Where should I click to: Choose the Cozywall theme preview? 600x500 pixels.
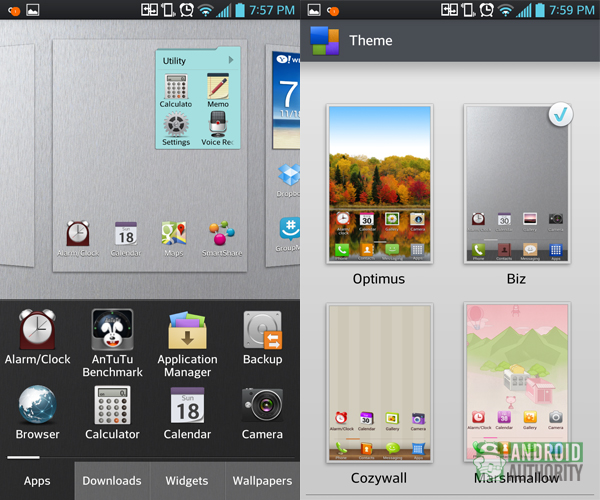pyautogui.click(x=379, y=382)
